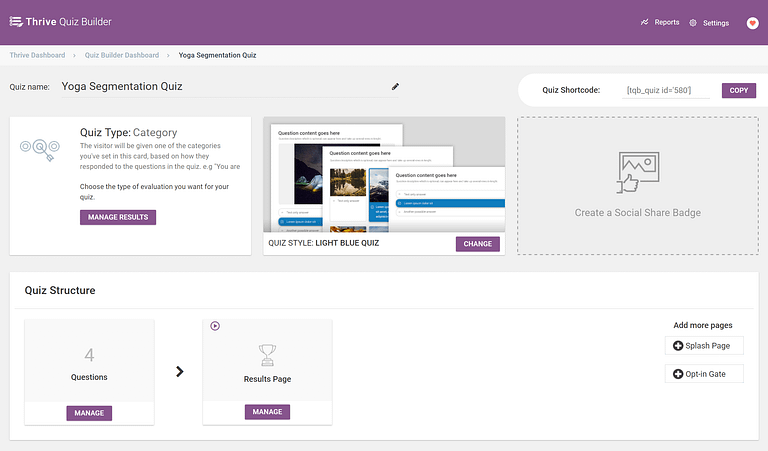This screenshot has height=451, width=768.
Task: Click the Manage Results button
Action: pyautogui.click(x=118, y=217)
